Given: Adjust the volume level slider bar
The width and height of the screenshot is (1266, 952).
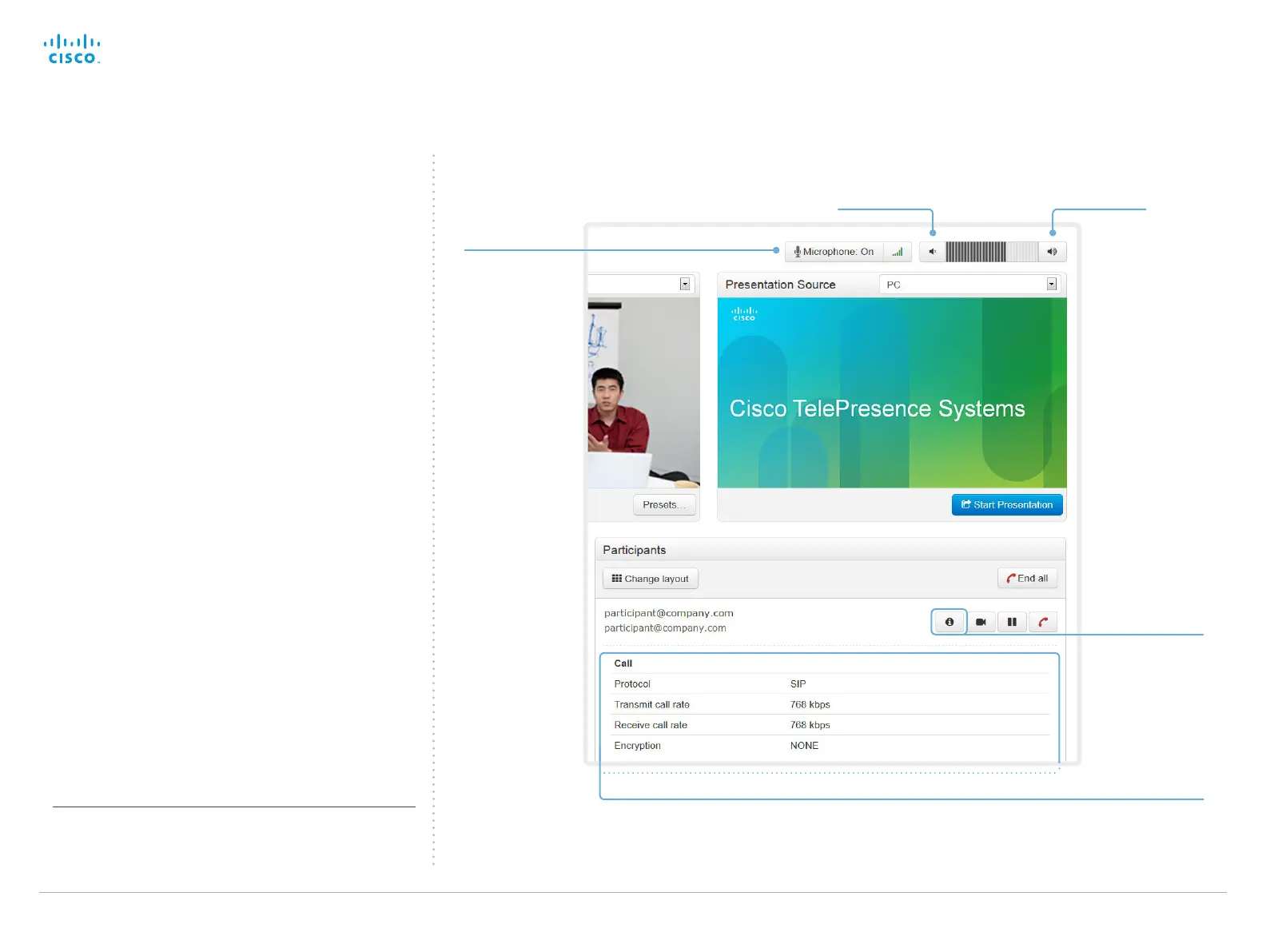Looking at the screenshot, I should pos(992,252).
